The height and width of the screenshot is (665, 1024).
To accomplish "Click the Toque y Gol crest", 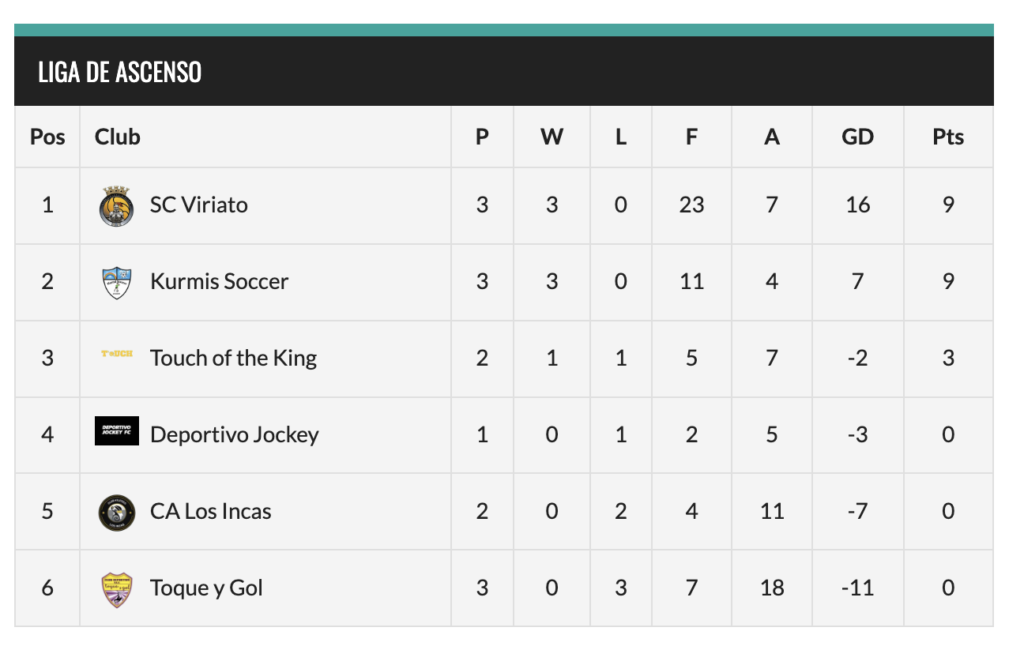I will [117, 589].
